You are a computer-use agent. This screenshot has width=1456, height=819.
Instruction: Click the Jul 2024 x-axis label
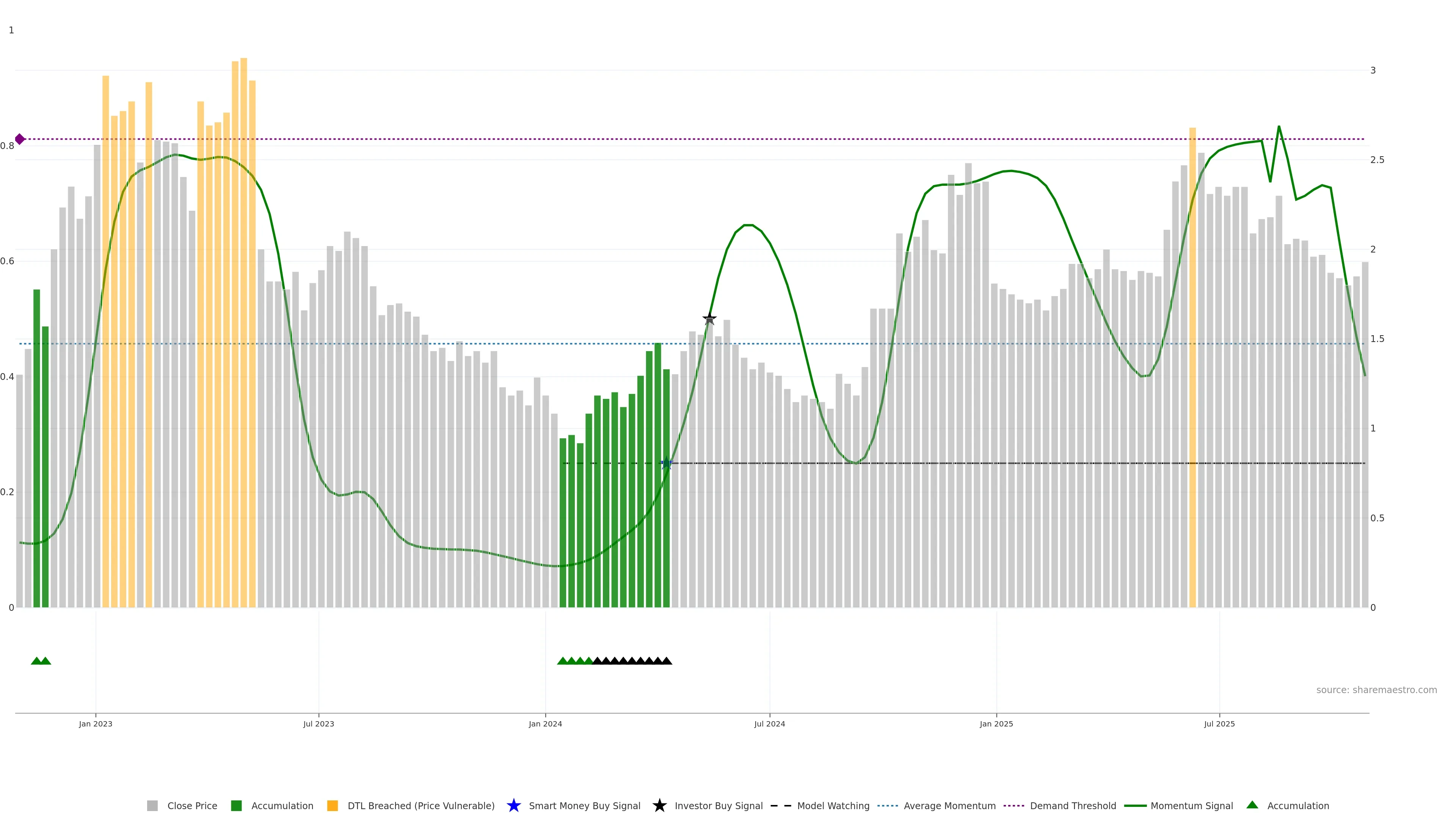click(x=769, y=723)
